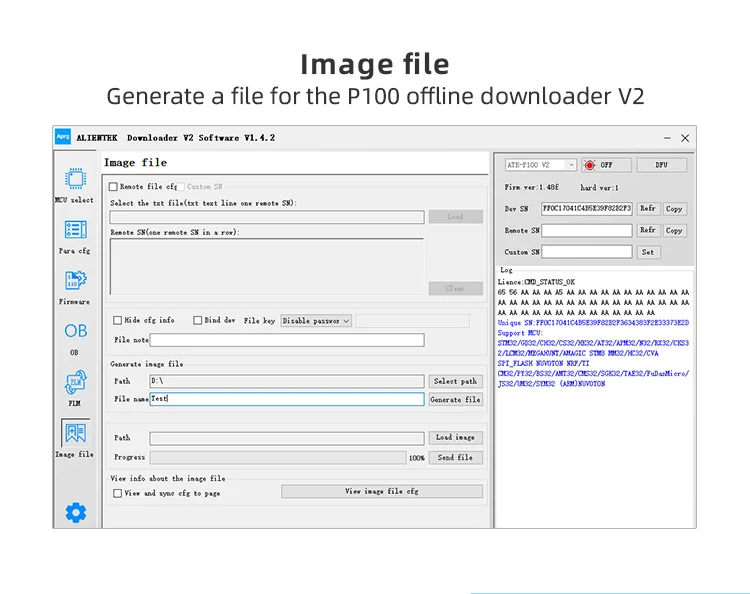750x594 pixels.
Task: Click the File note input field
Action: pos(287,340)
